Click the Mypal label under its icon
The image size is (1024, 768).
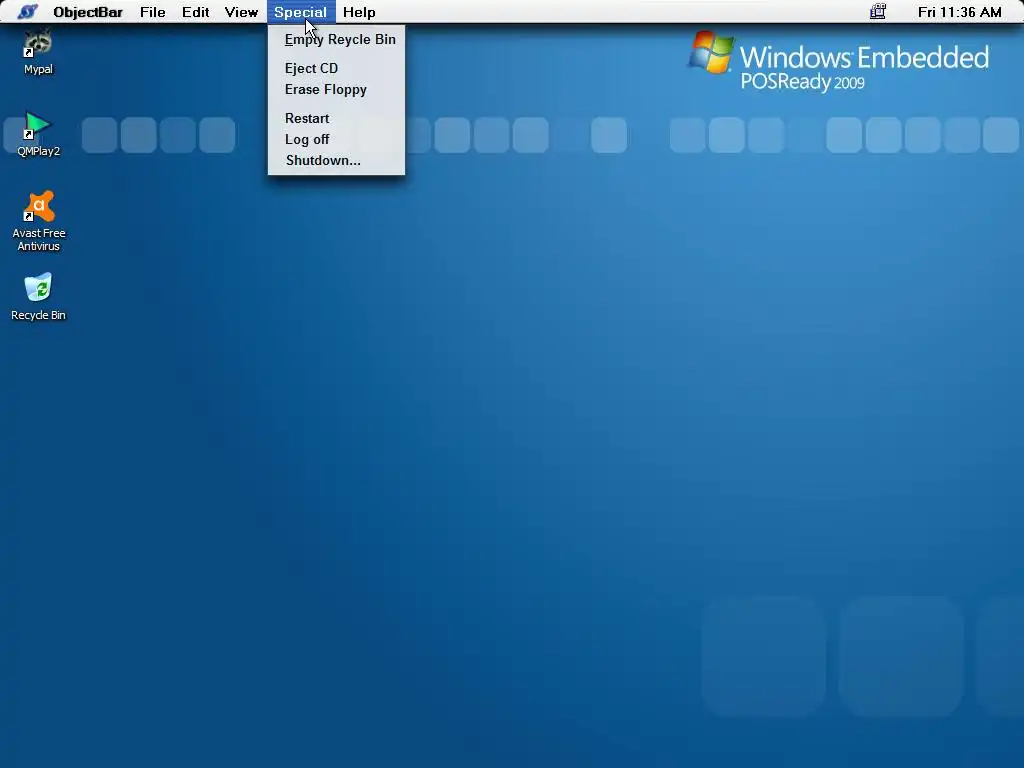(x=39, y=69)
